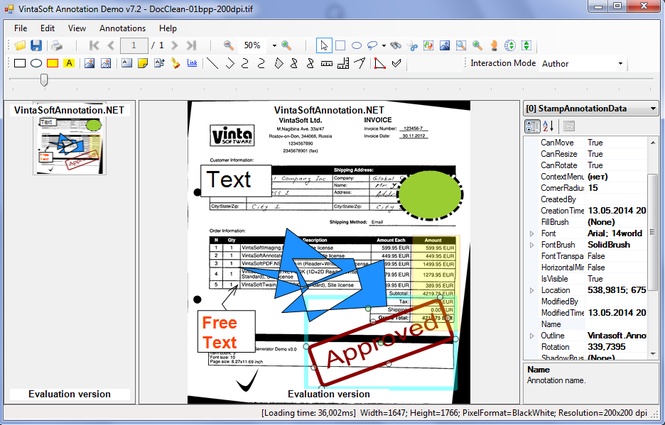Switch property grid to categorized view
The height and width of the screenshot is (425, 665).
[x=532, y=126]
